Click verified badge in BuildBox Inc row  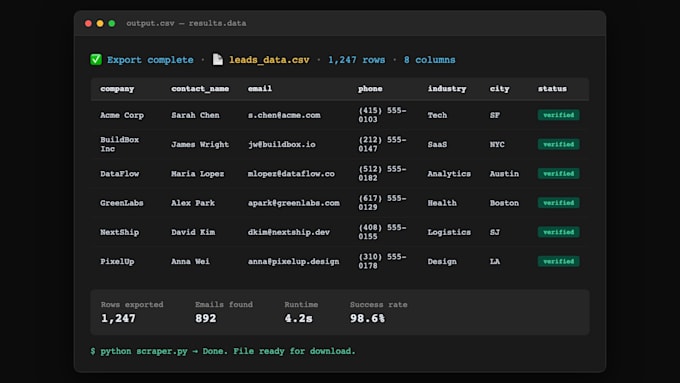[559, 144]
